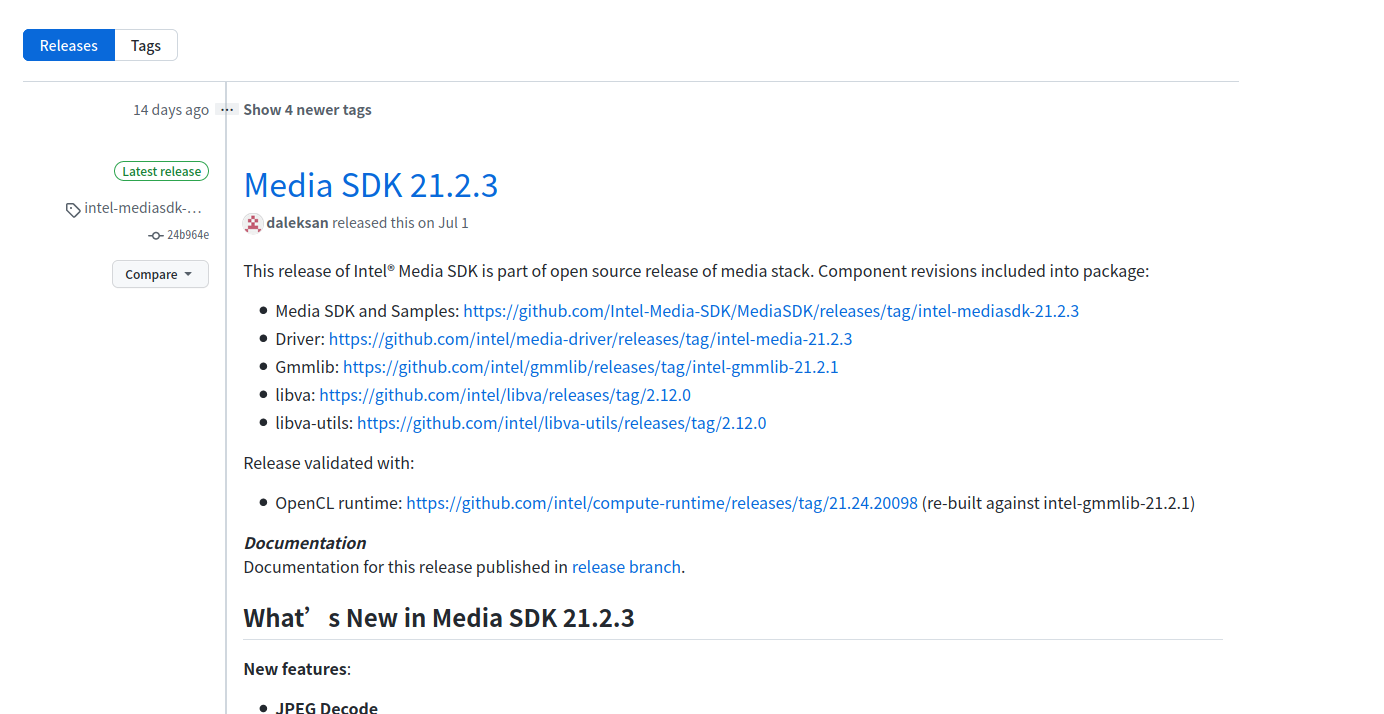
Task: Click the commit icon beside 24b964e
Action: tap(155, 236)
